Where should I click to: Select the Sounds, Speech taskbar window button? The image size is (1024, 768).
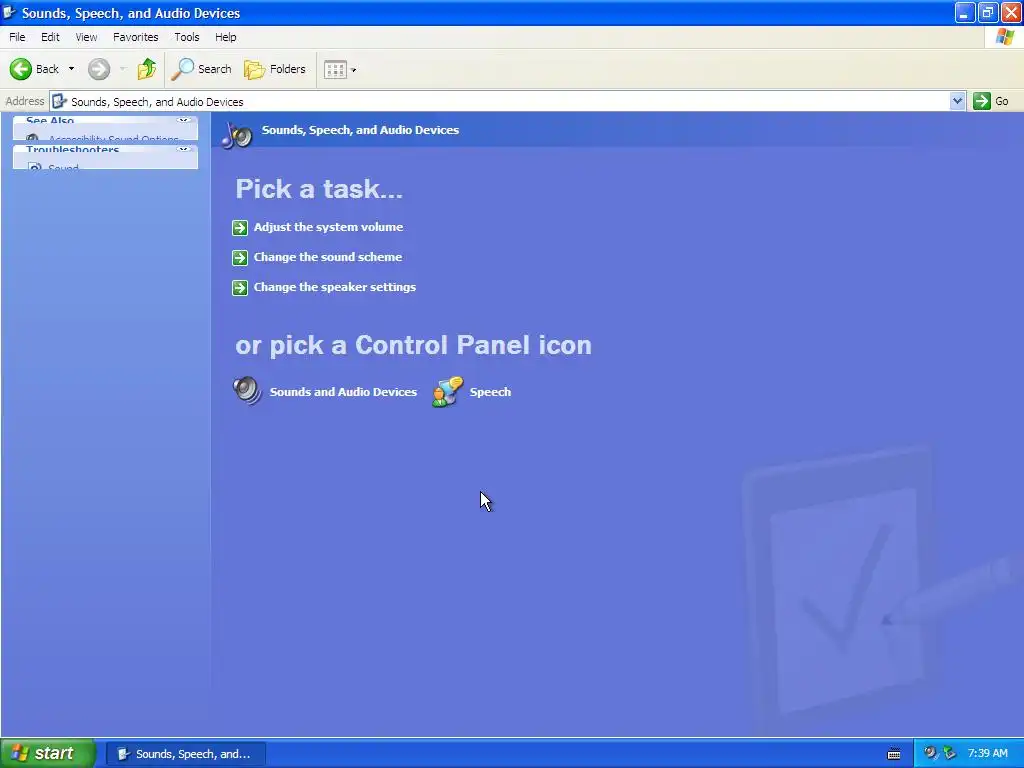(x=185, y=754)
